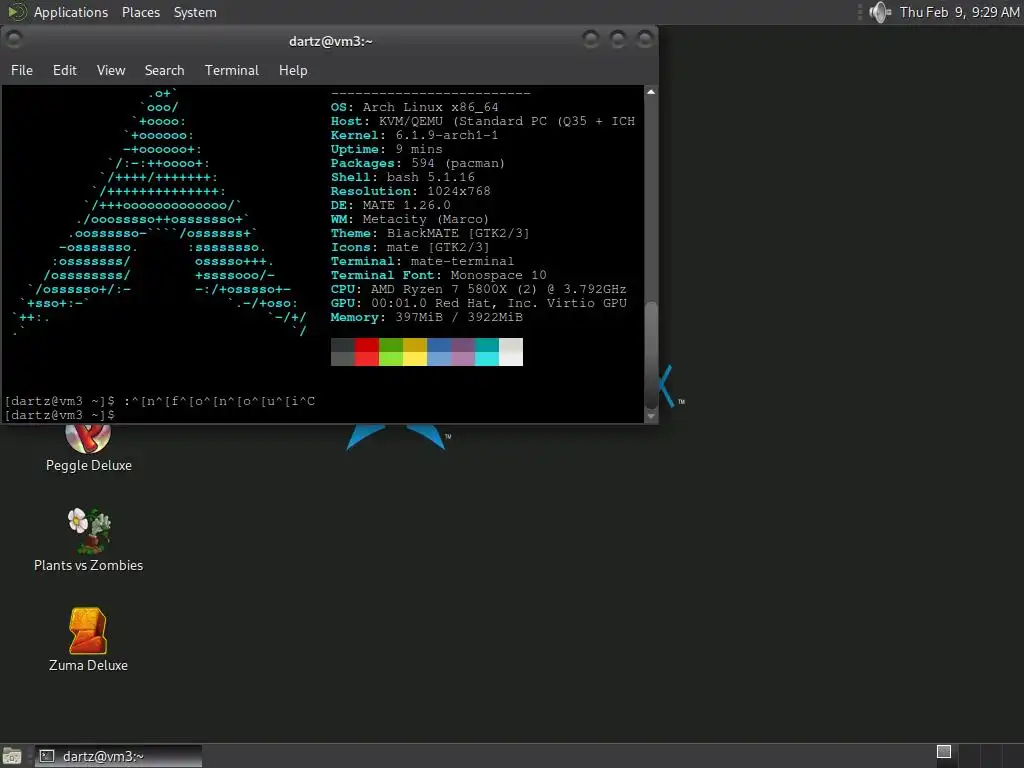Screen dimensions: 1024x768
Task: Click the clock showing Thu Feb 9
Action: [959, 12]
